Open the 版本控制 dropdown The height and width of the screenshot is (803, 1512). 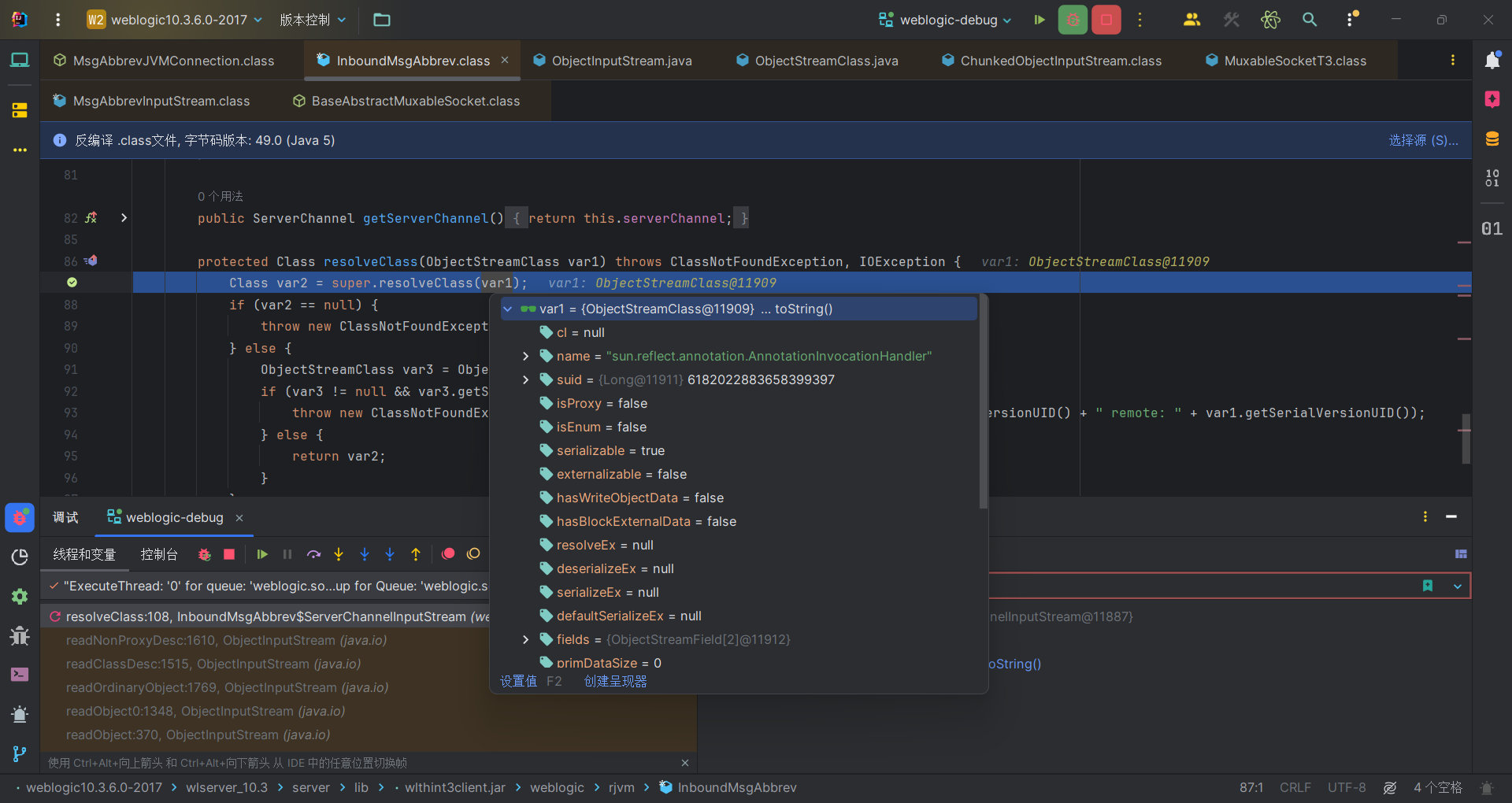tap(313, 20)
